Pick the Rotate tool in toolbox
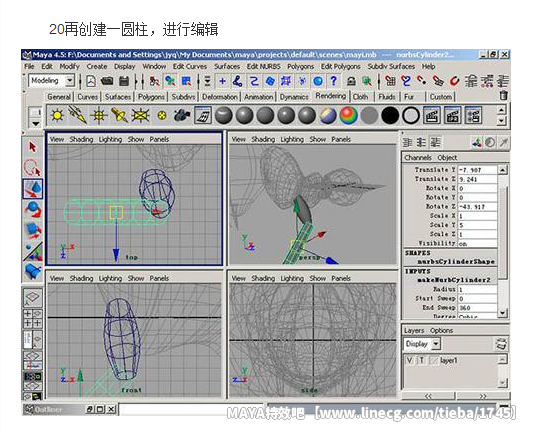The width and height of the screenshot is (558, 432). (x=32, y=209)
